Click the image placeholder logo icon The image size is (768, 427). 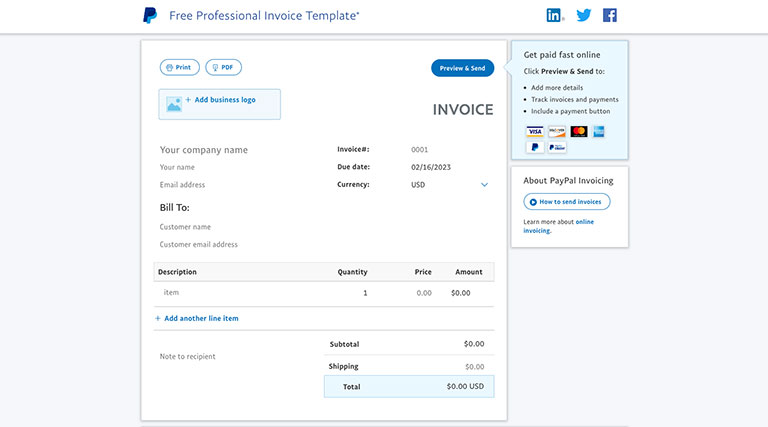pyautogui.click(x=174, y=103)
